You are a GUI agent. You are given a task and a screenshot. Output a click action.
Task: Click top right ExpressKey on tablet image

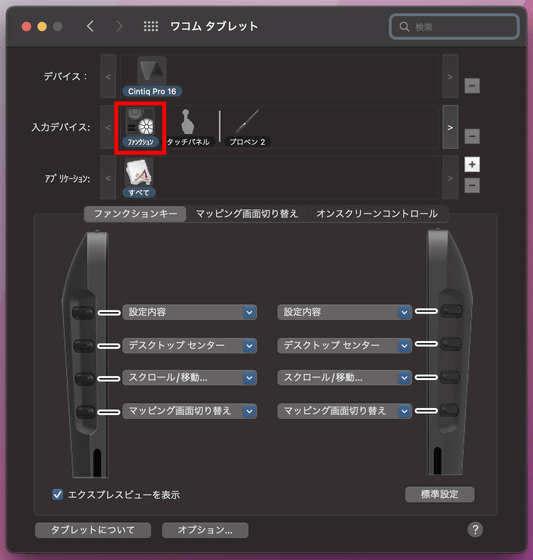[452, 311]
